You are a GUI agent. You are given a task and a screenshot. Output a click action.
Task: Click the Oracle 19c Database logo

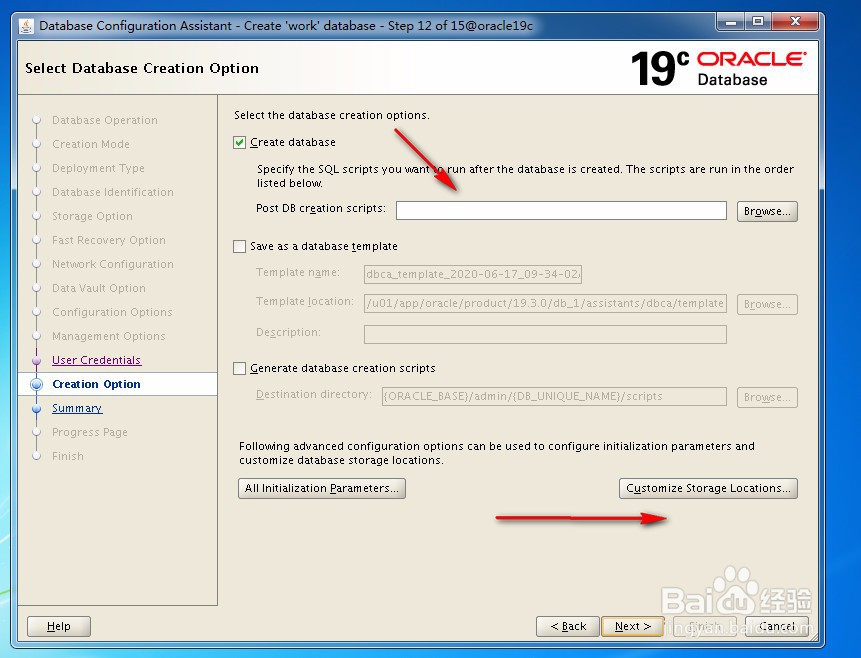point(719,68)
